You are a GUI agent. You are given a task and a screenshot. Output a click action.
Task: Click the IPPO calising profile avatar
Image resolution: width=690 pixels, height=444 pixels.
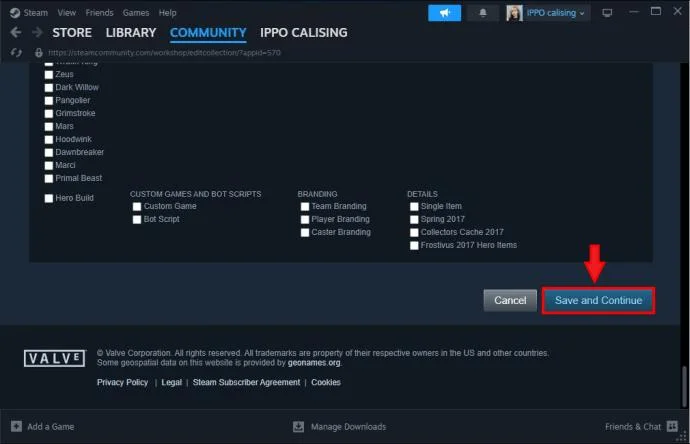click(514, 13)
